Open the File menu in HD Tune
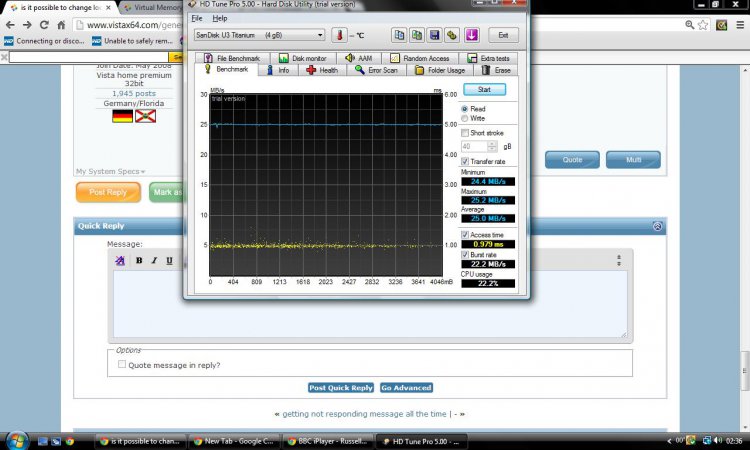This screenshot has width=750, height=450. pyautogui.click(x=197, y=18)
